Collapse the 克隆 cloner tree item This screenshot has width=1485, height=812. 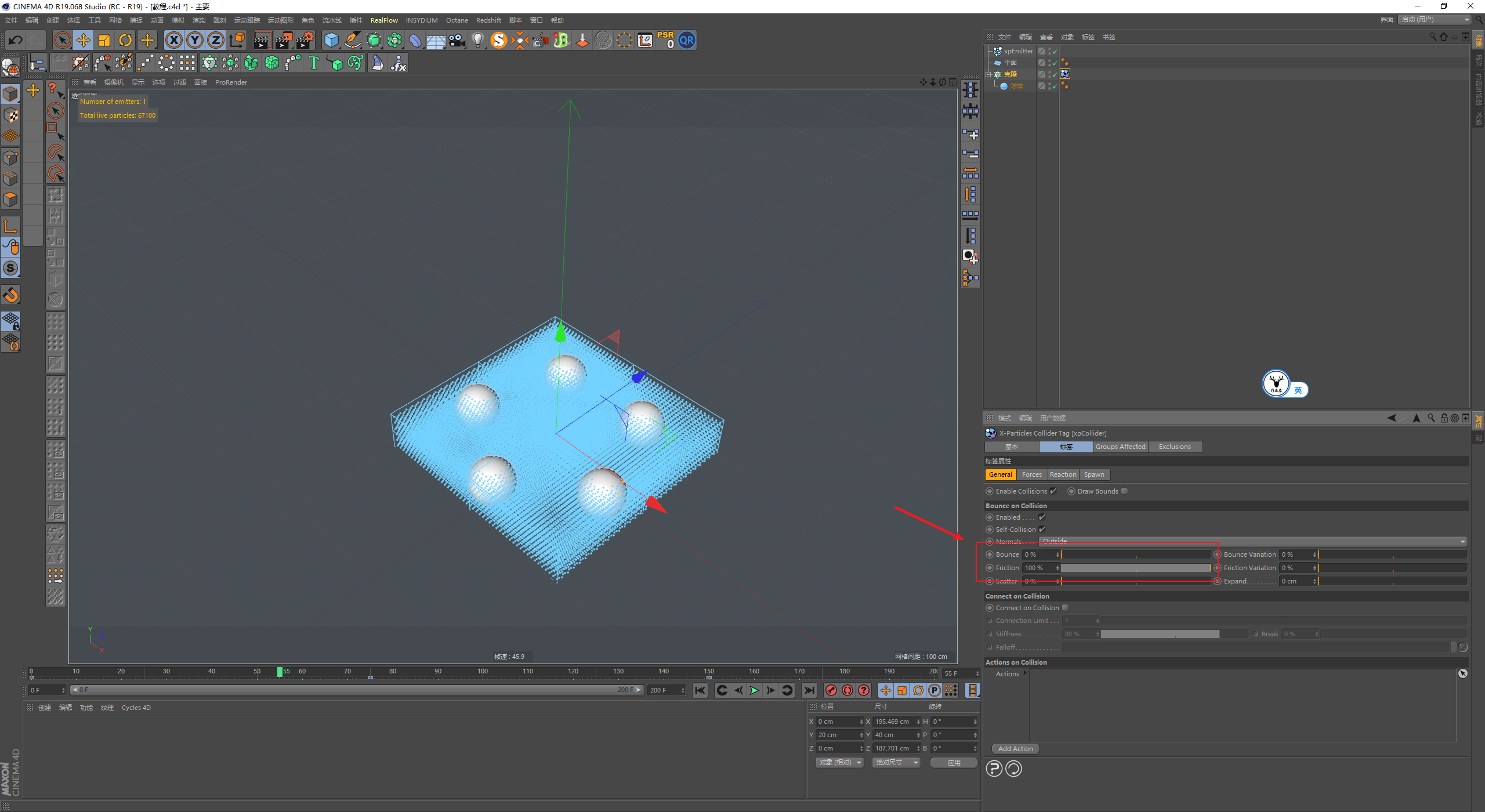[x=988, y=74]
